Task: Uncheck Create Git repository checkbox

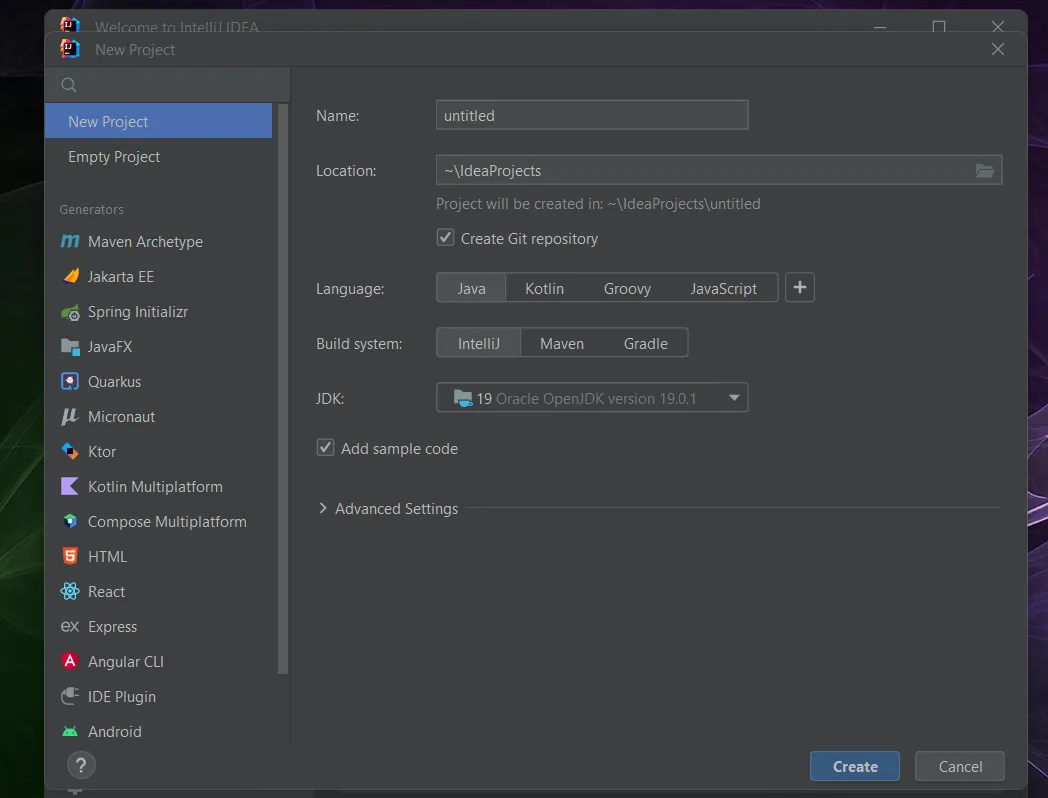Action: click(446, 239)
